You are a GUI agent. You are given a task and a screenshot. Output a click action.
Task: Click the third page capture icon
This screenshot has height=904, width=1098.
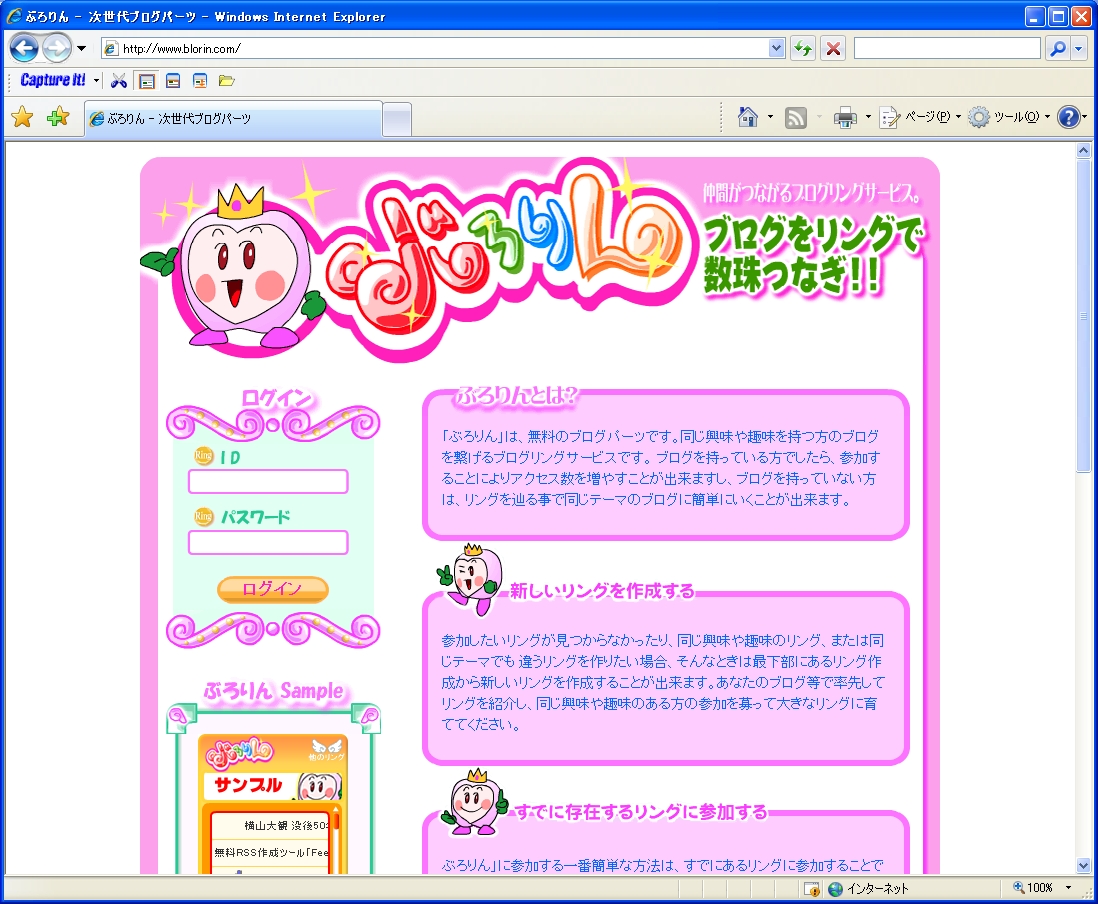(200, 81)
